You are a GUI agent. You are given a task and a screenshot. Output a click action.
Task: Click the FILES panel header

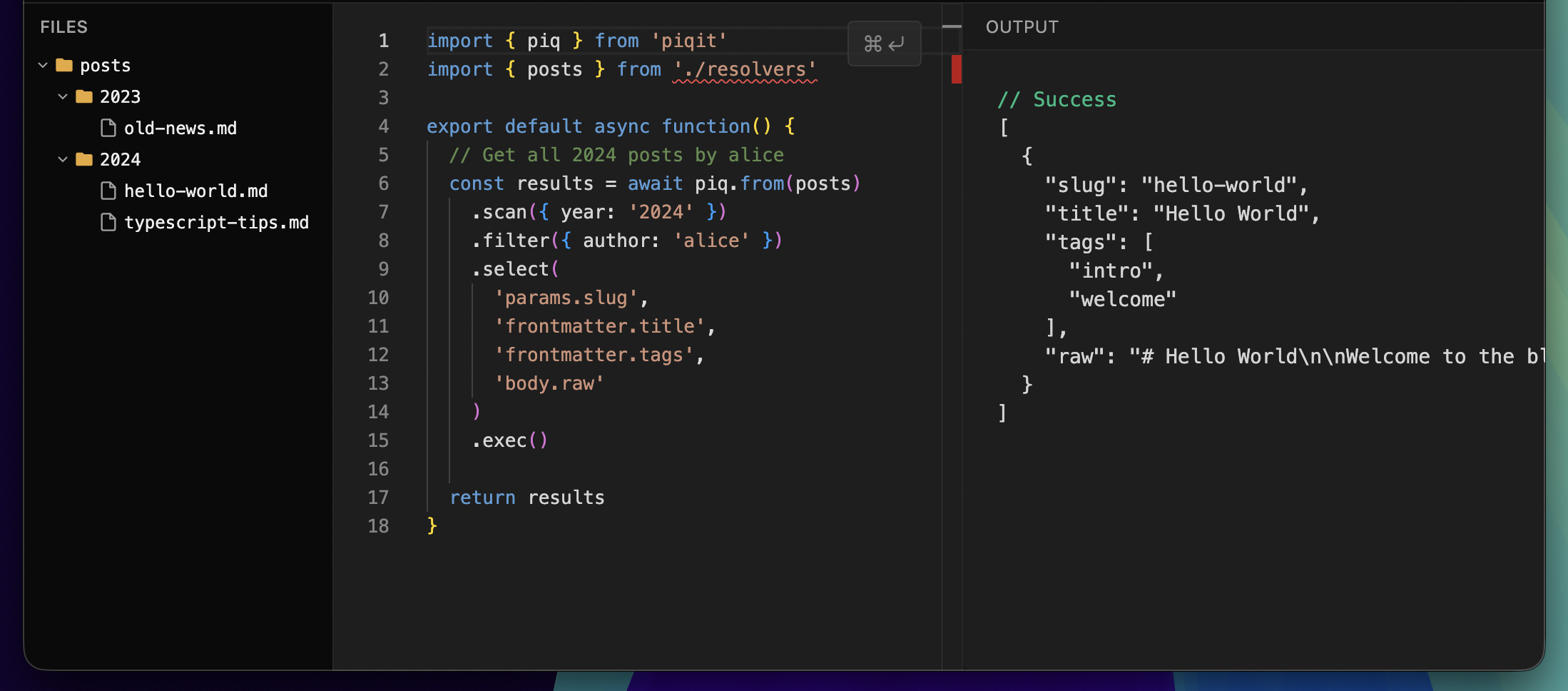(63, 27)
